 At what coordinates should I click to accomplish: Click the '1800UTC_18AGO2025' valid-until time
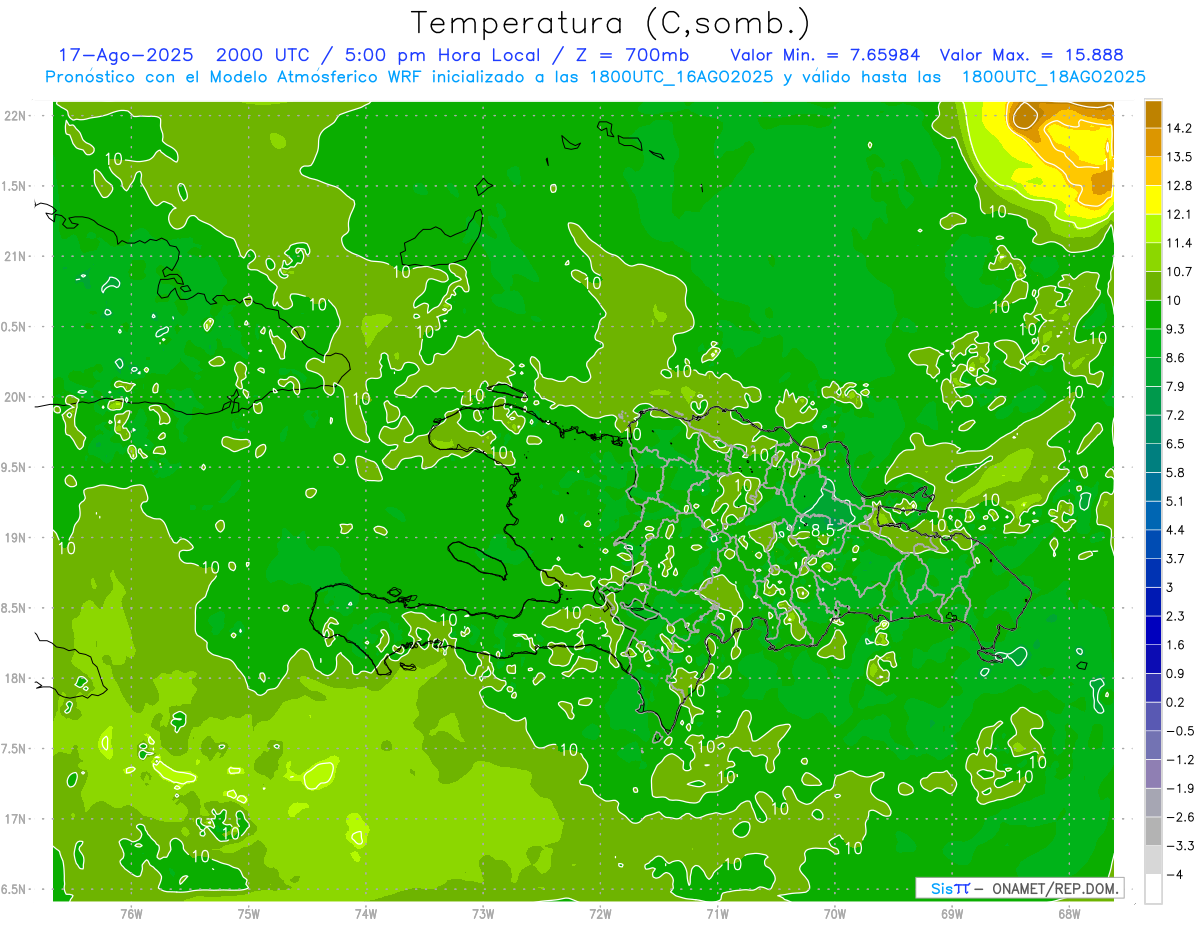1053,77
